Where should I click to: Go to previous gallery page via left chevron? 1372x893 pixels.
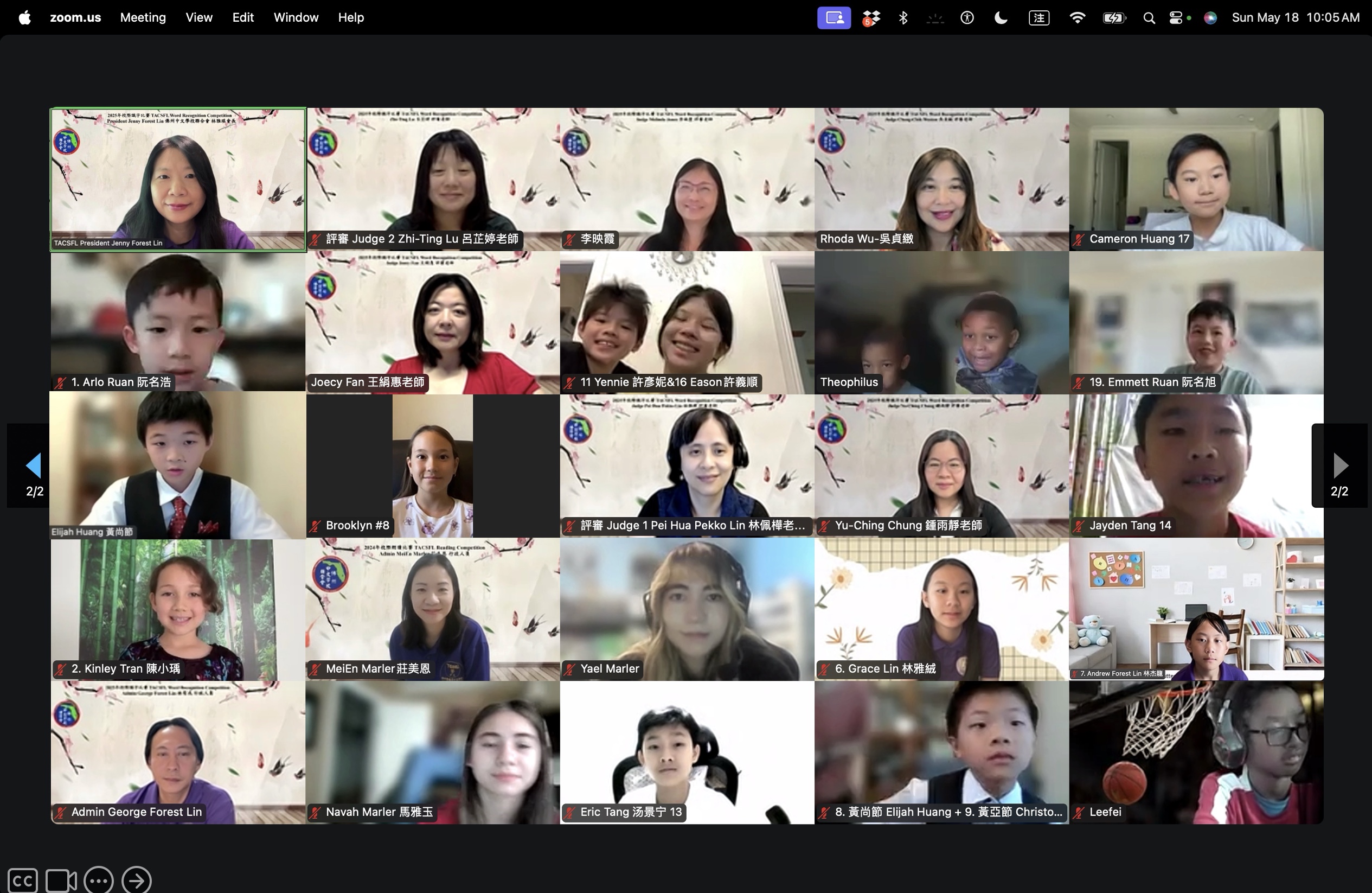(x=33, y=465)
